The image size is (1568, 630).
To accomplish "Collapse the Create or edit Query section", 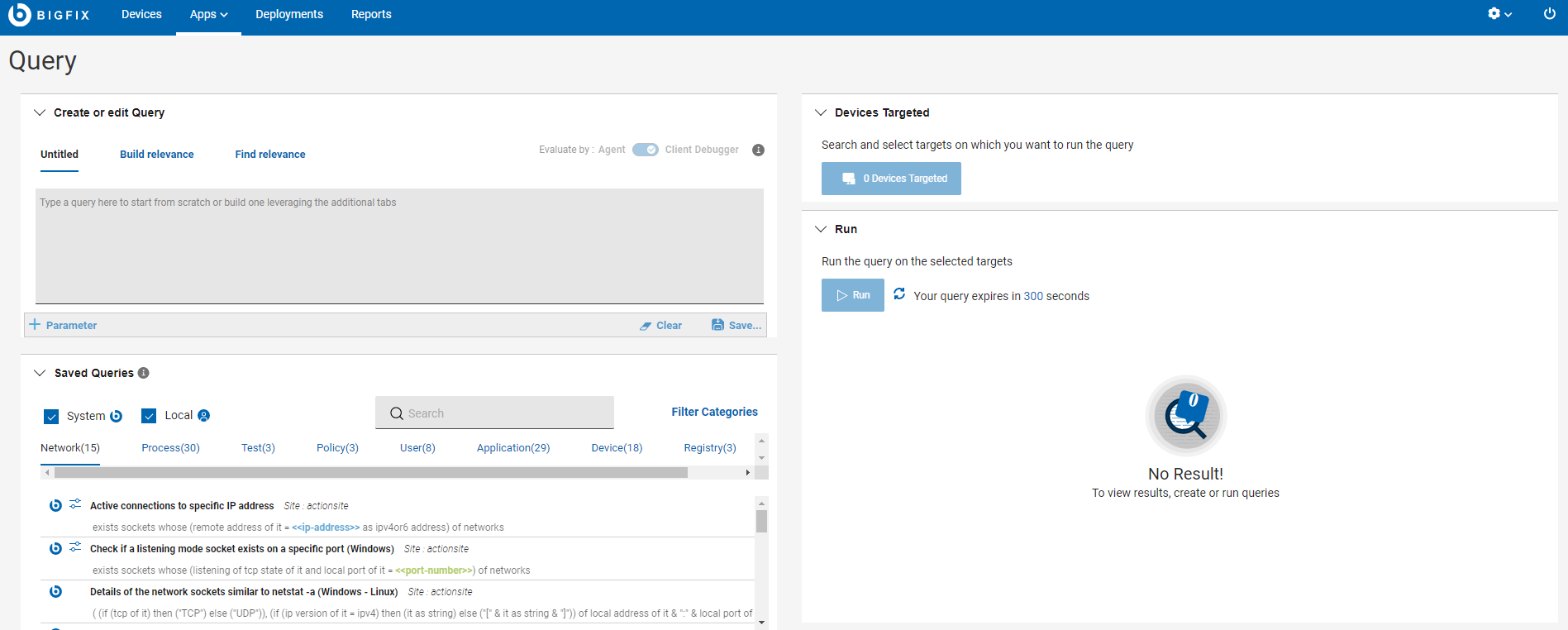I will (x=40, y=112).
